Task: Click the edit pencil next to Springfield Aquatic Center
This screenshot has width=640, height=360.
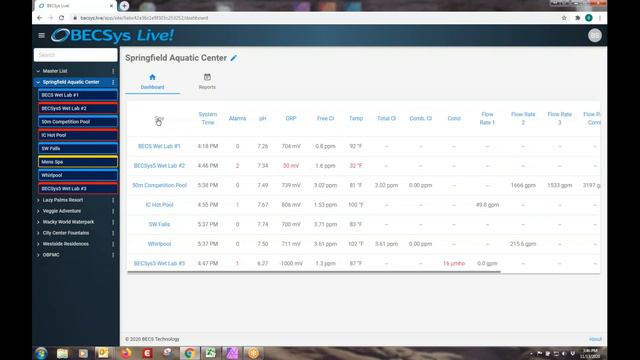Action: (x=234, y=58)
